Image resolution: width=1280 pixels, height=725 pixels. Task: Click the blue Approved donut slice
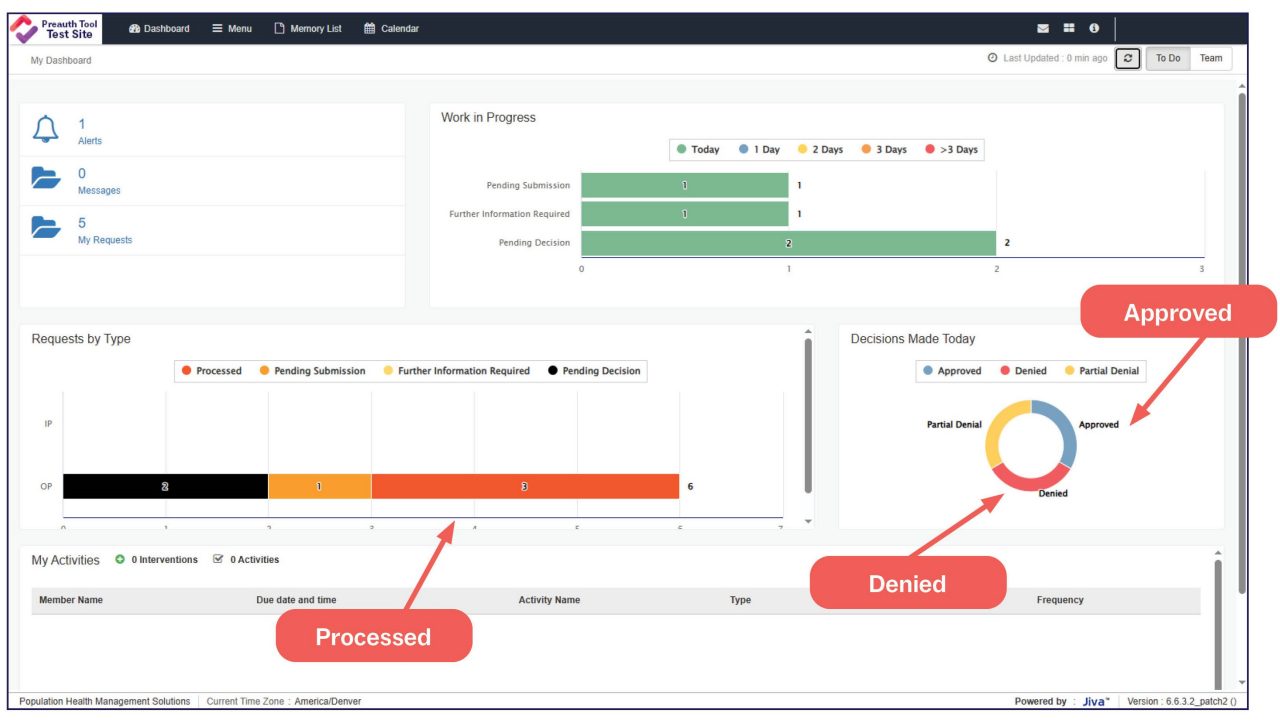coord(1068,430)
